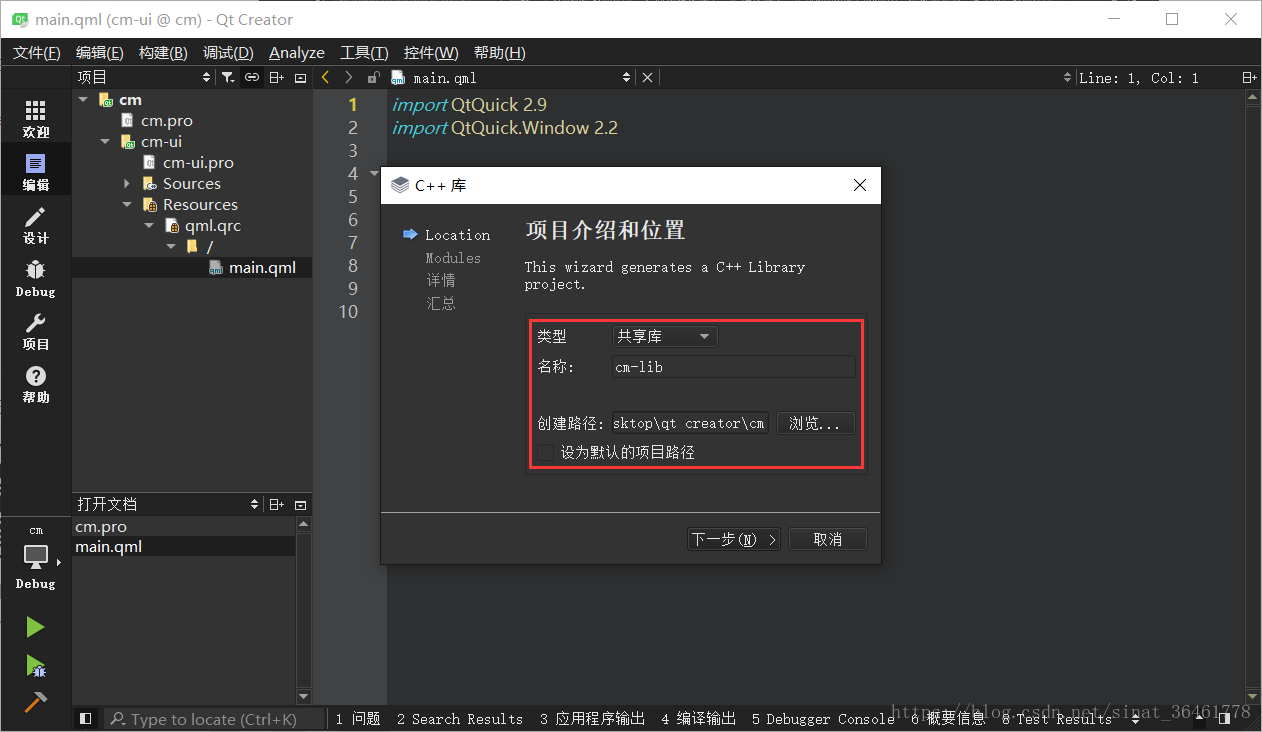Close the main.qml document with X
This screenshot has height=732, width=1262.
[647, 77]
